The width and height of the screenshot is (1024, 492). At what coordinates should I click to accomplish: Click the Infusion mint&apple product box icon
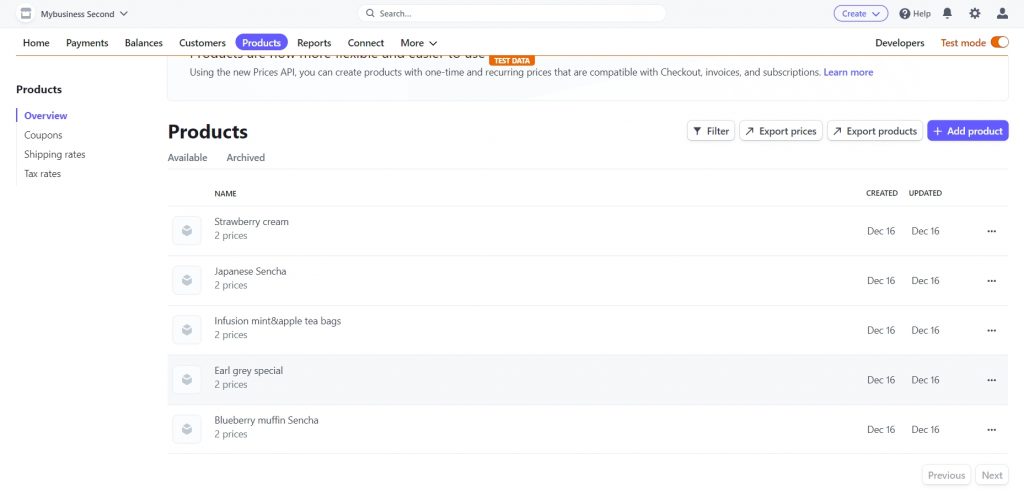point(187,330)
